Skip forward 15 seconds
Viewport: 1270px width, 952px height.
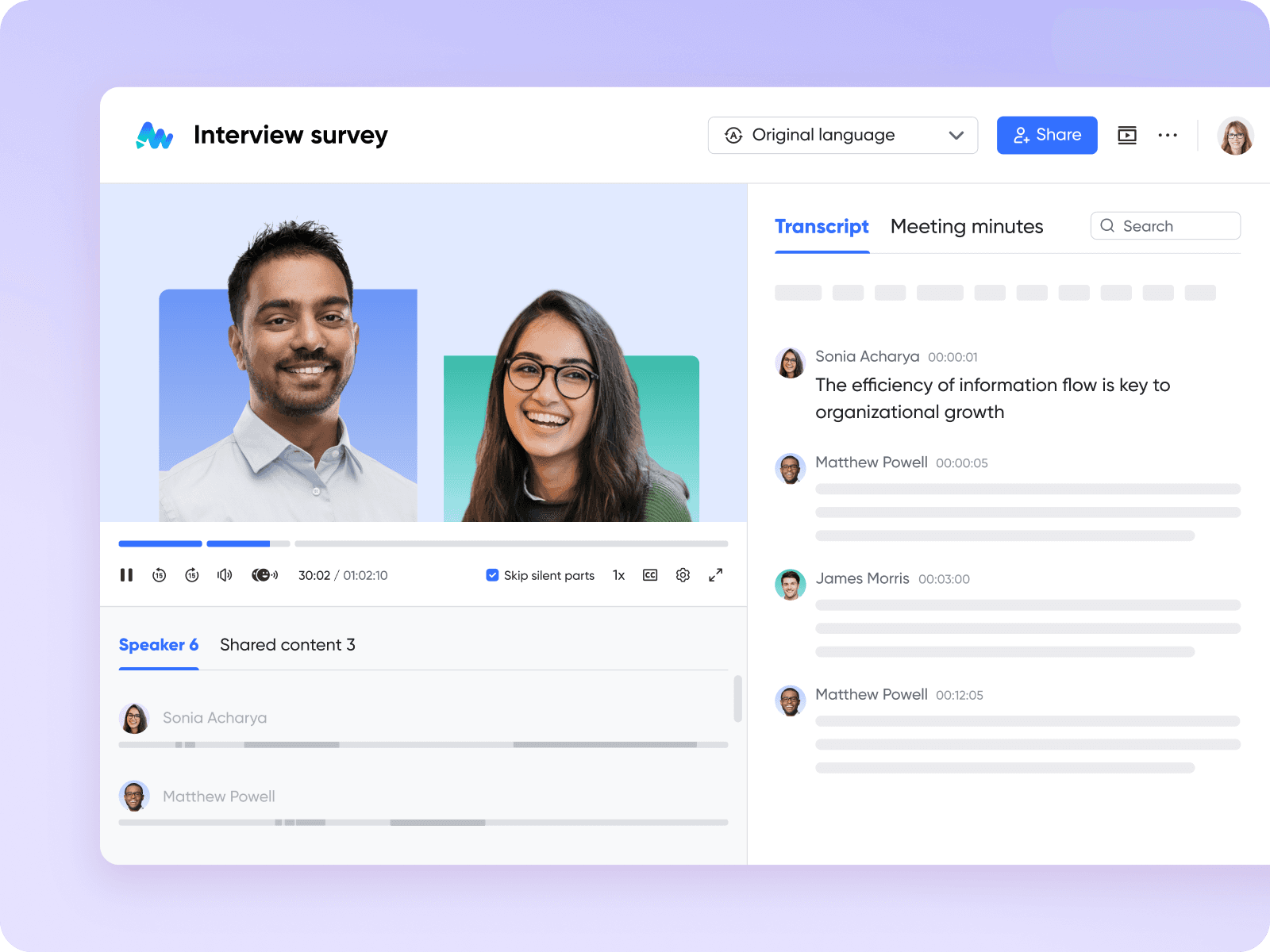click(191, 575)
